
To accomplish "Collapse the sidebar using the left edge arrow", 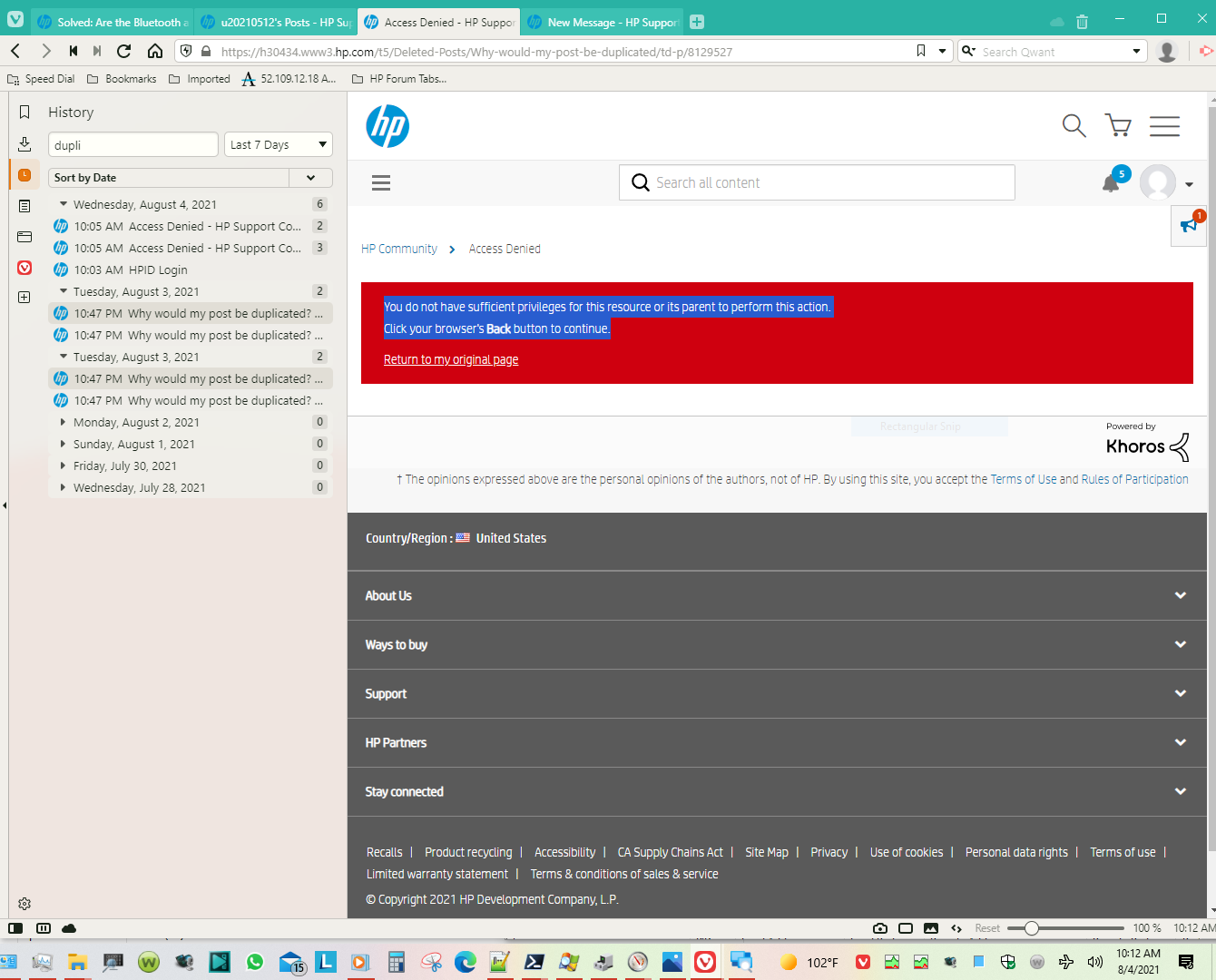I will pos(5,505).
